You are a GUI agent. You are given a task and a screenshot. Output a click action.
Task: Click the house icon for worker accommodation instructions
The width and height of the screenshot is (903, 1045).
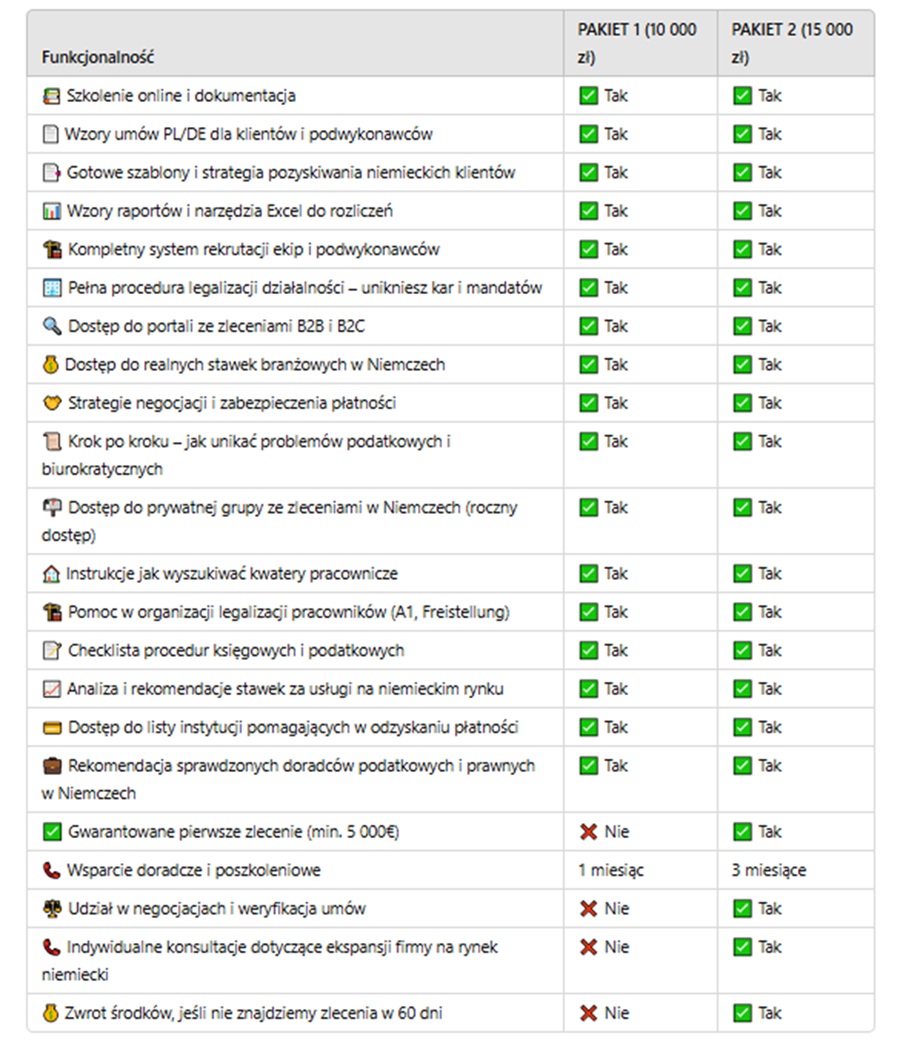52,574
